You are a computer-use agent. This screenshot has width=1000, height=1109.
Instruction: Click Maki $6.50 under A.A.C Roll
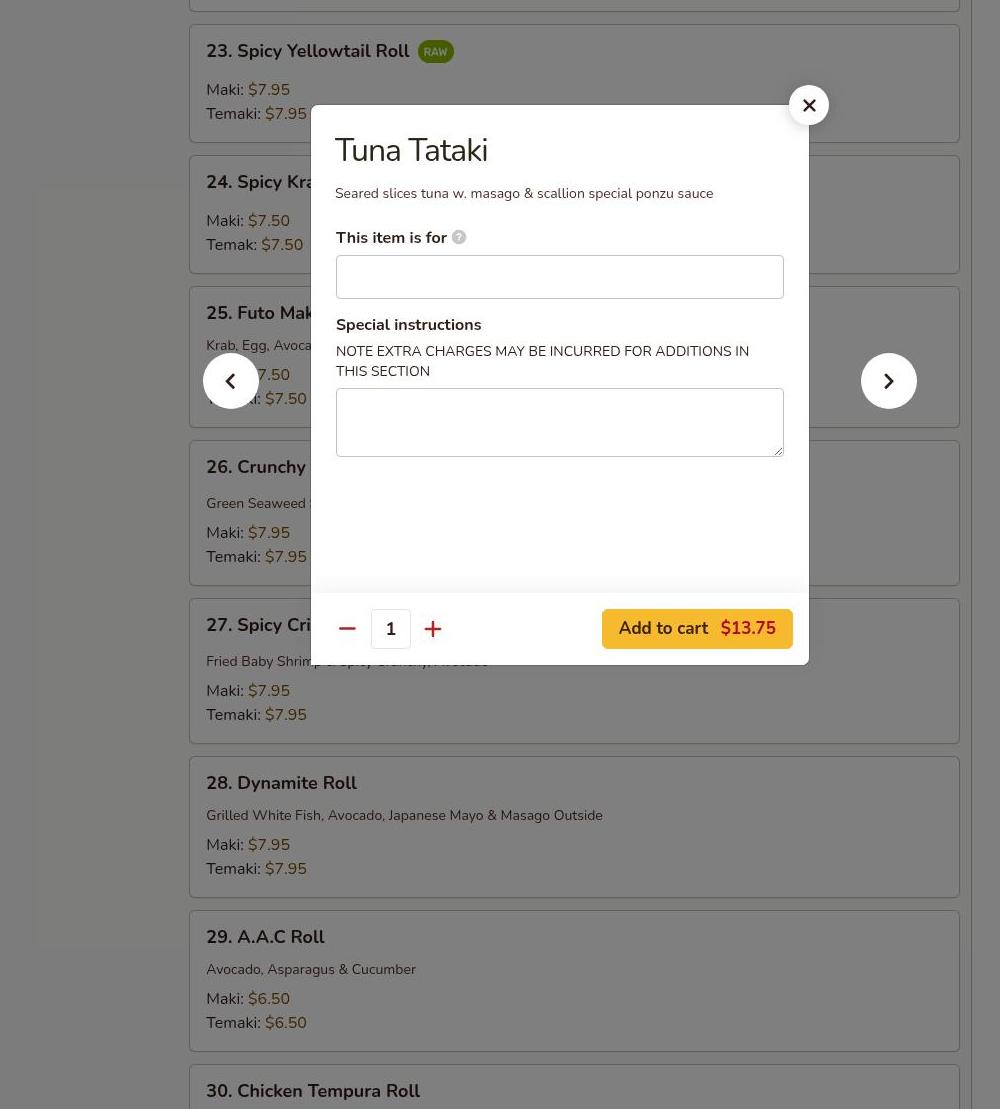pyautogui.click(x=248, y=999)
